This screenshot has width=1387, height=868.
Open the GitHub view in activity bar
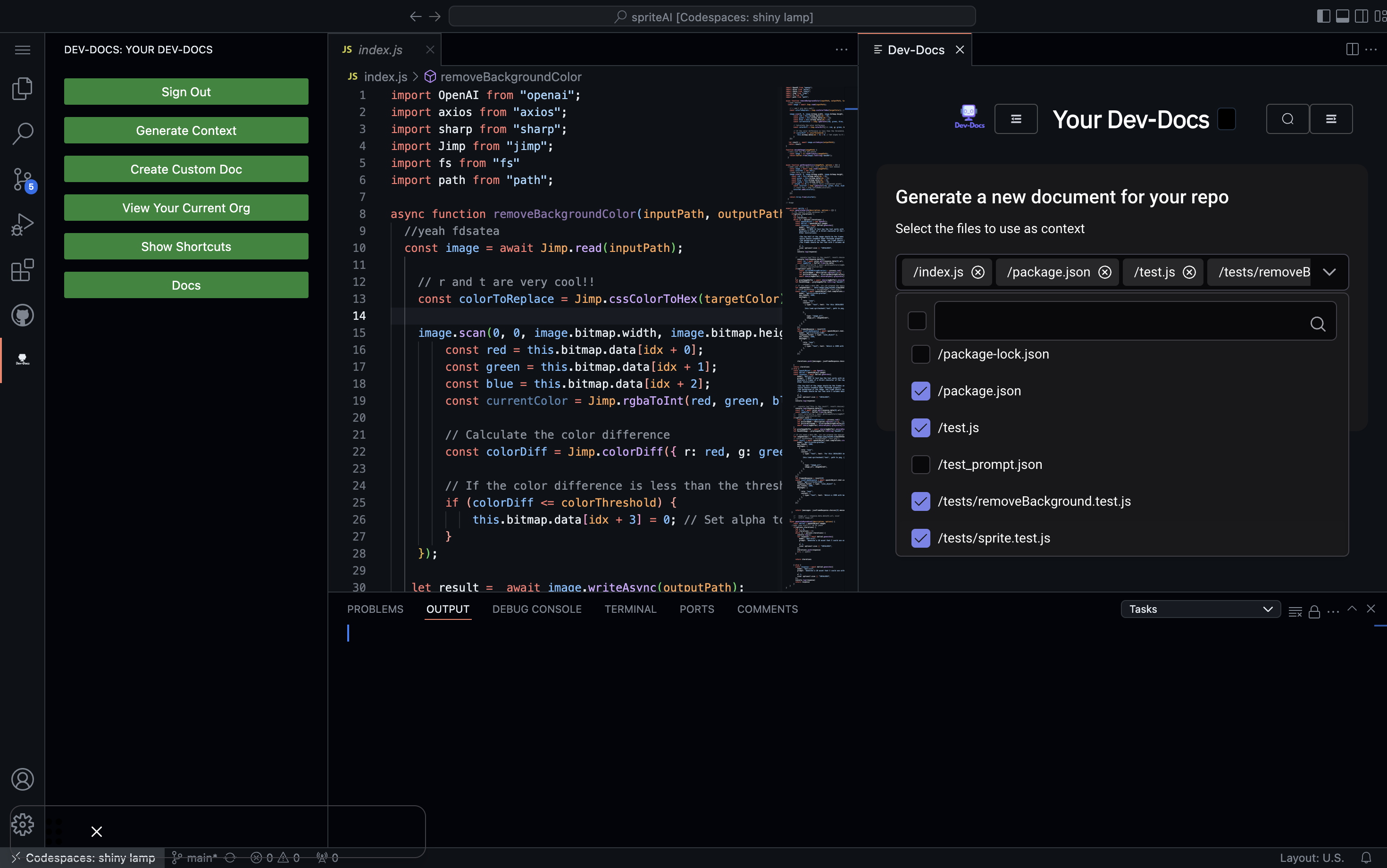click(x=22, y=315)
